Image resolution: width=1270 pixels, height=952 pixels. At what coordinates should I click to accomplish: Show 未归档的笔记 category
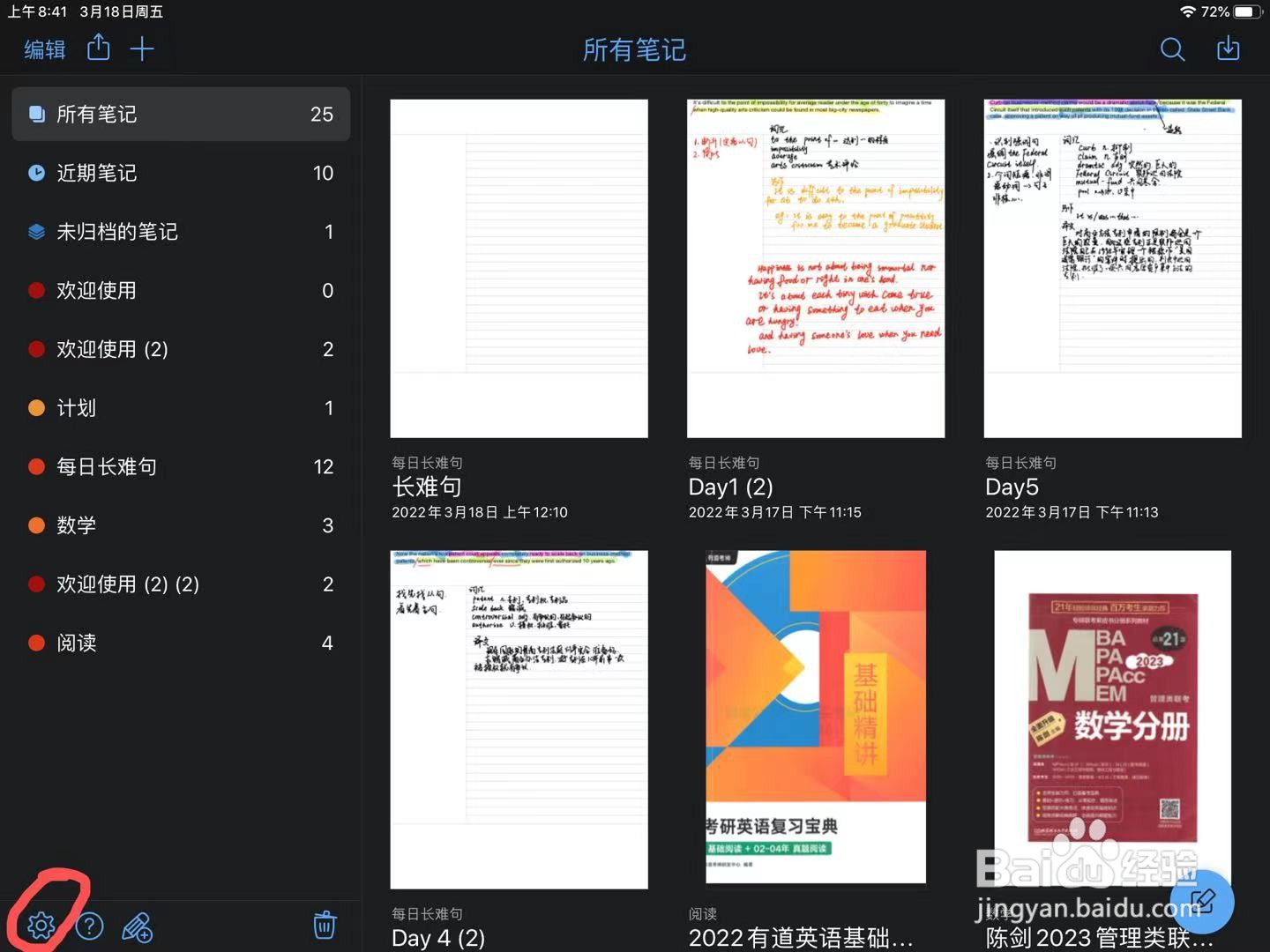pos(181,232)
